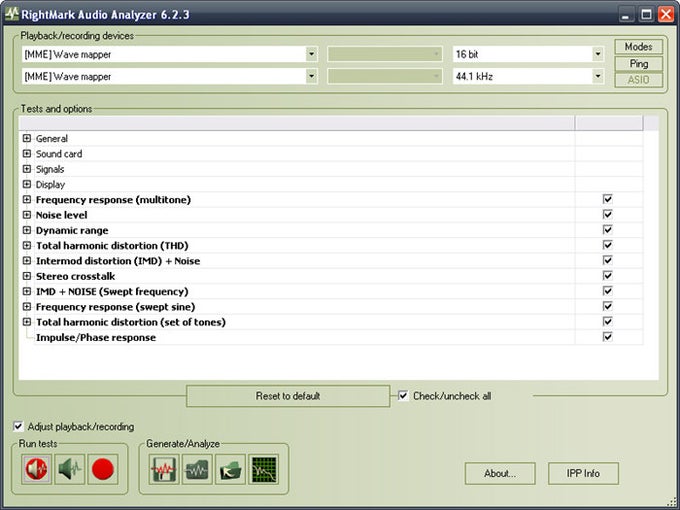
Task: Click the Load results folder icon
Action: pyautogui.click(x=230, y=469)
